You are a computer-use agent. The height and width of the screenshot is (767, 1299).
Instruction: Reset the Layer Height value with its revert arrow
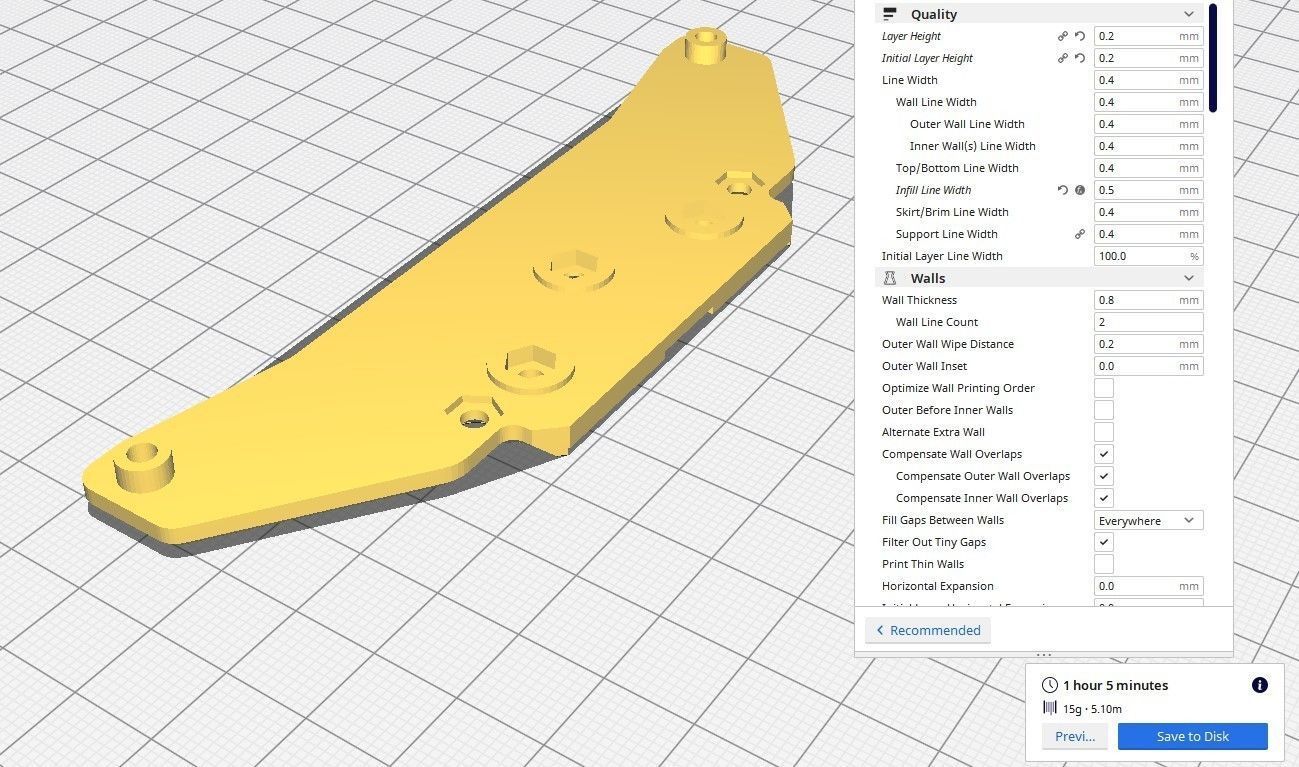coord(1080,36)
